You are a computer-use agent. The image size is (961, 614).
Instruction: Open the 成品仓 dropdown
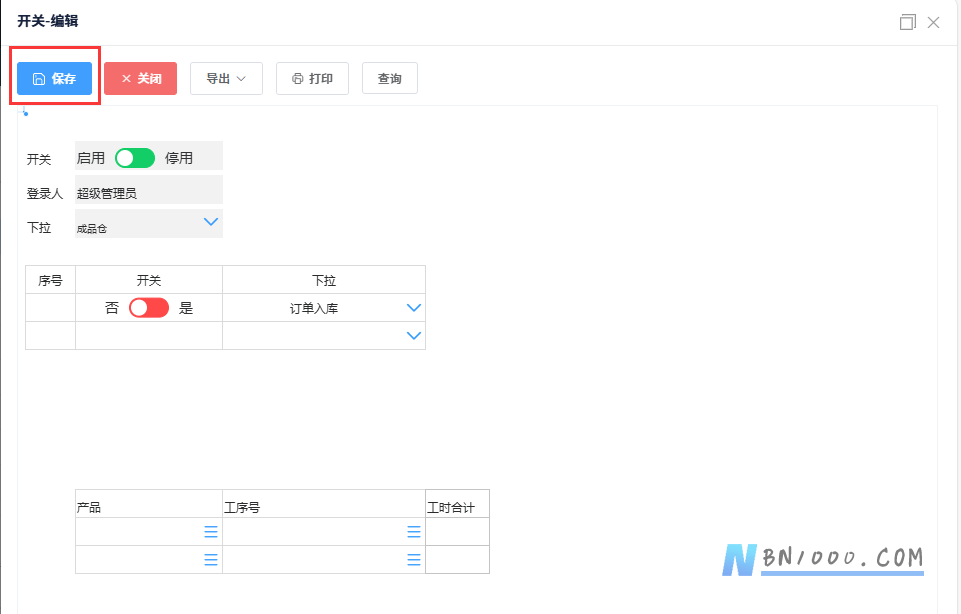click(x=149, y=224)
